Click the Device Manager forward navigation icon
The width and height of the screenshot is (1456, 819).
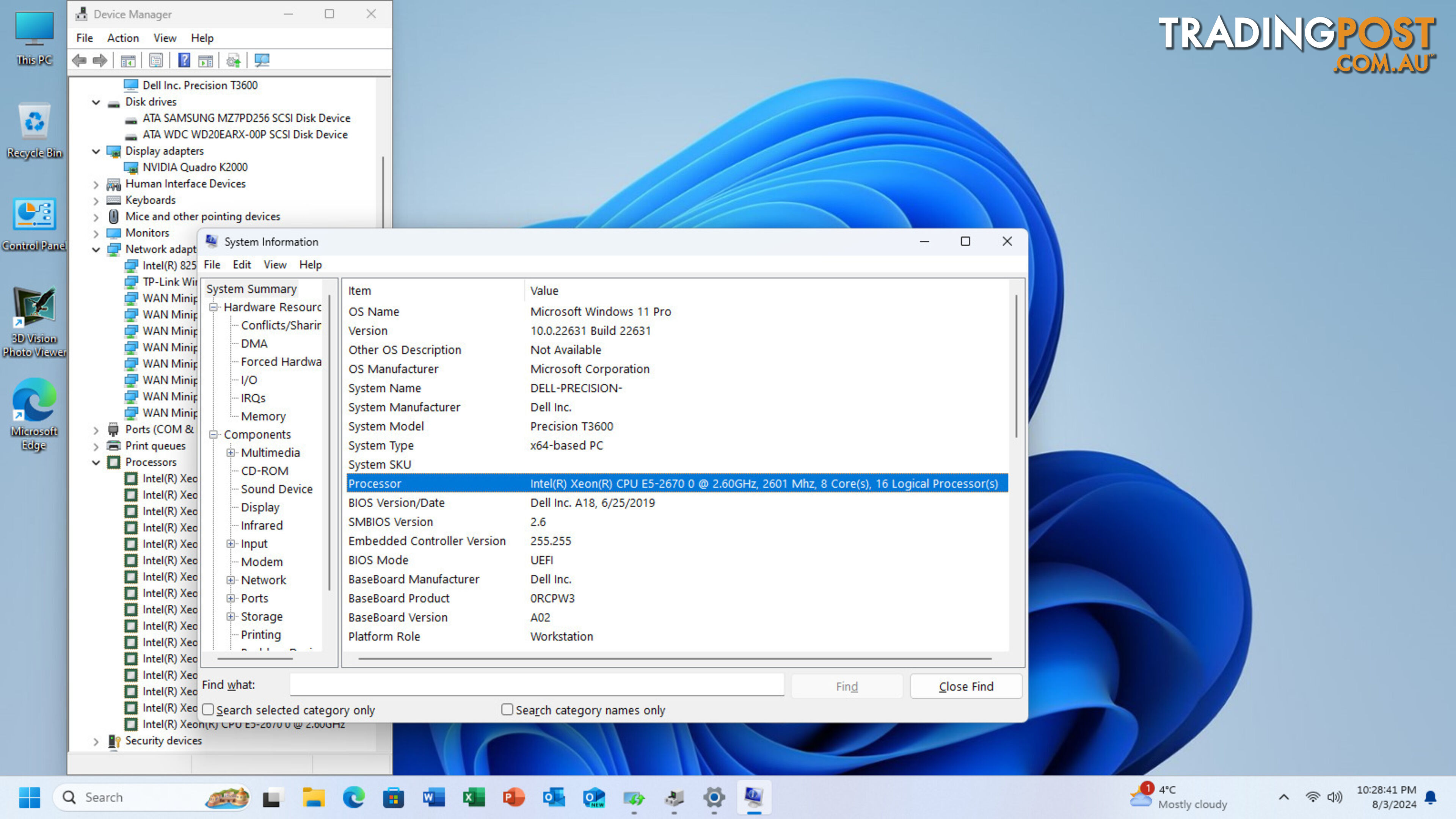pos(99,61)
